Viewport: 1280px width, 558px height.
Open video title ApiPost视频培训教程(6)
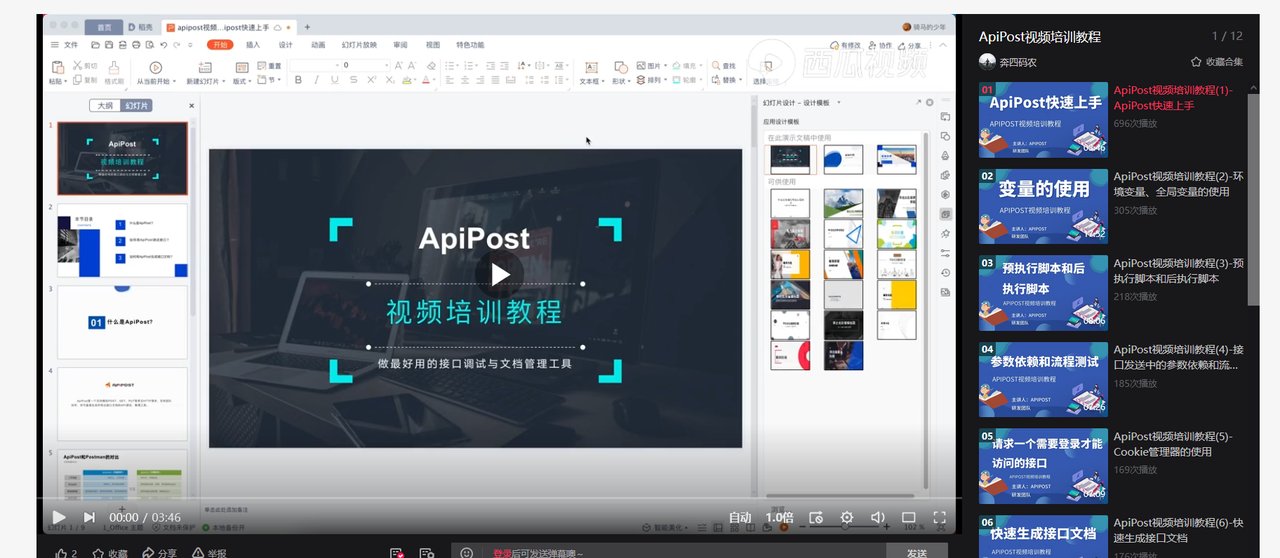1178,530
